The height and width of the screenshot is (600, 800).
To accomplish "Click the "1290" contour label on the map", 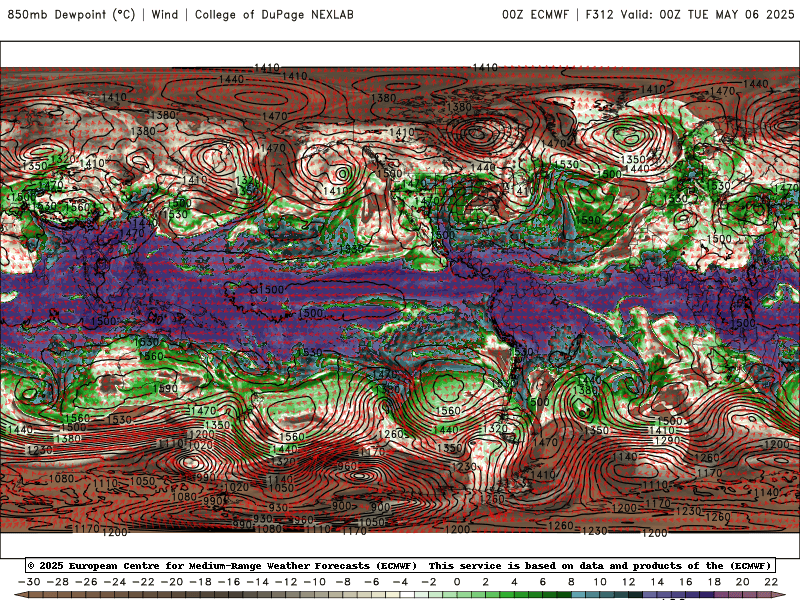I will pos(667,440).
